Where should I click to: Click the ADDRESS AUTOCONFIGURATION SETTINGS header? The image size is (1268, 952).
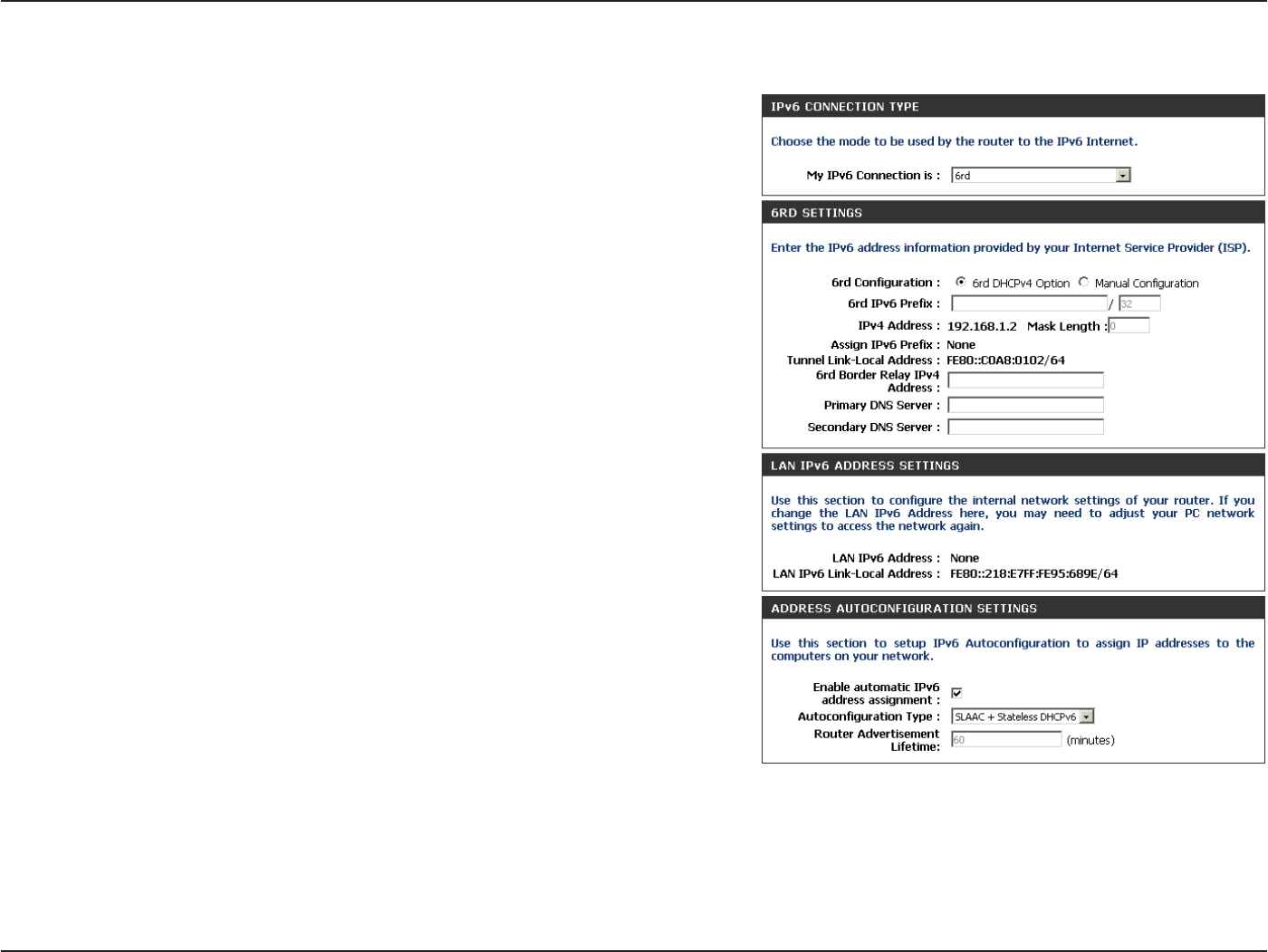coord(1013,609)
